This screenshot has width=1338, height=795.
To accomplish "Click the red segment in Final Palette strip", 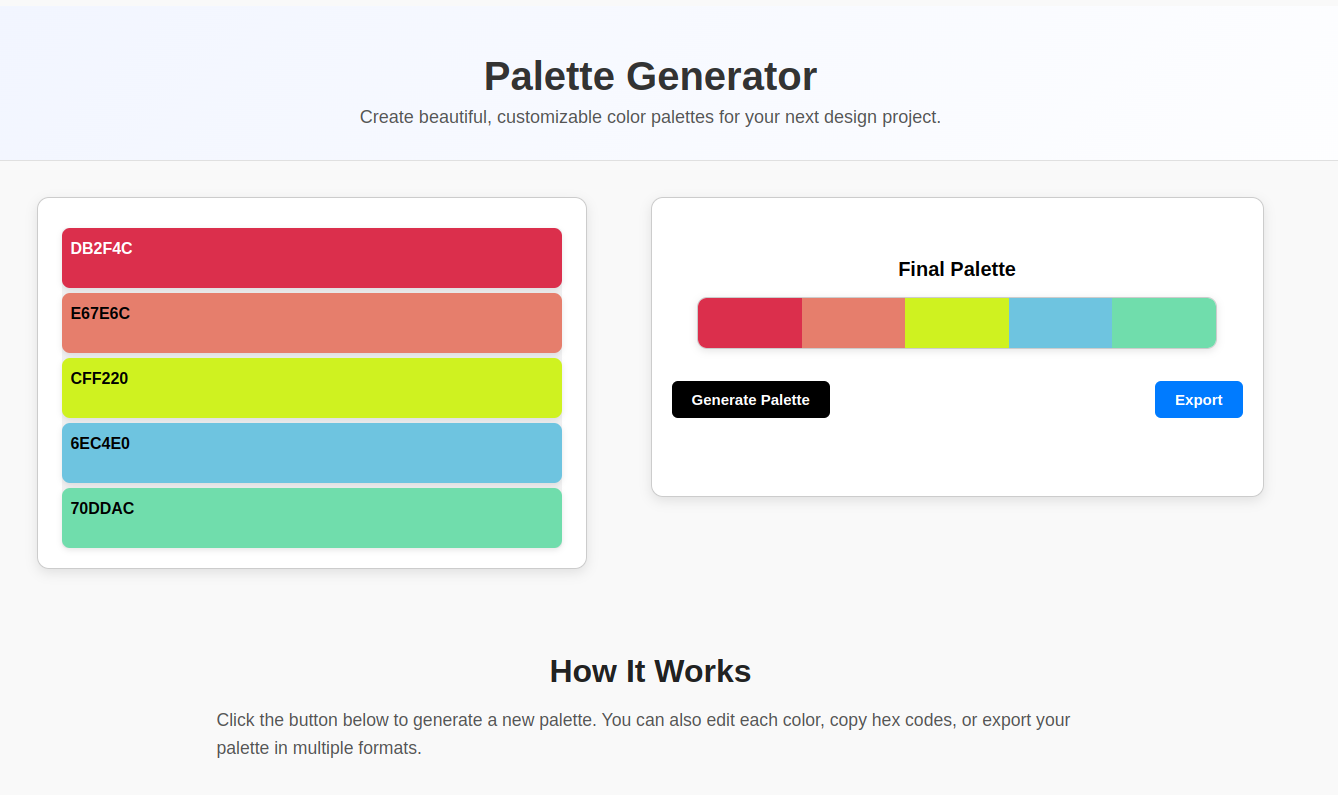I will tap(750, 323).
